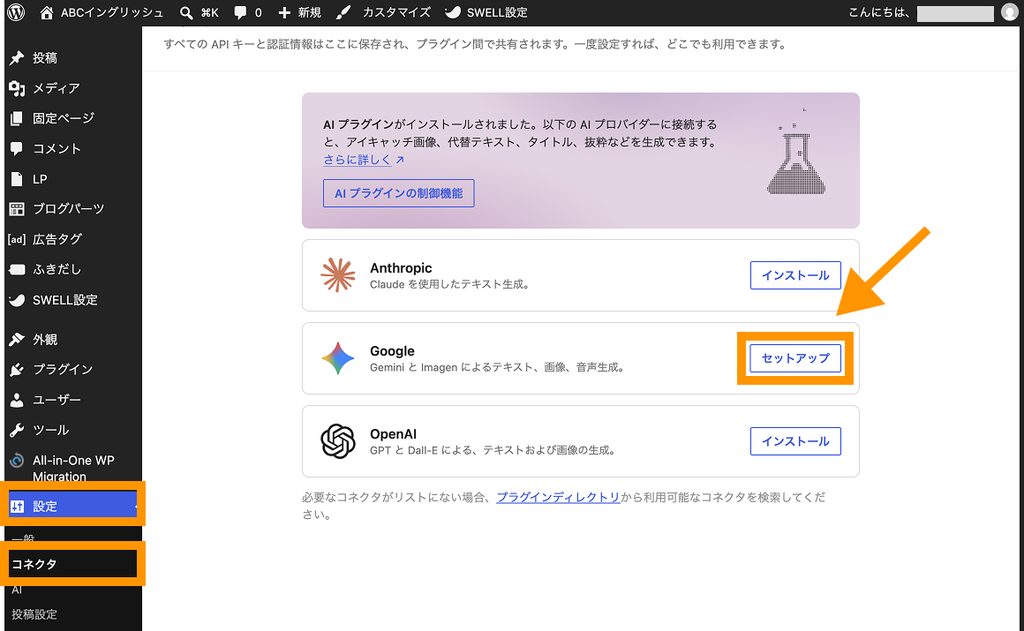Click セットアップ for Google
The width and height of the screenshot is (1024, 631).
point(795,358)
